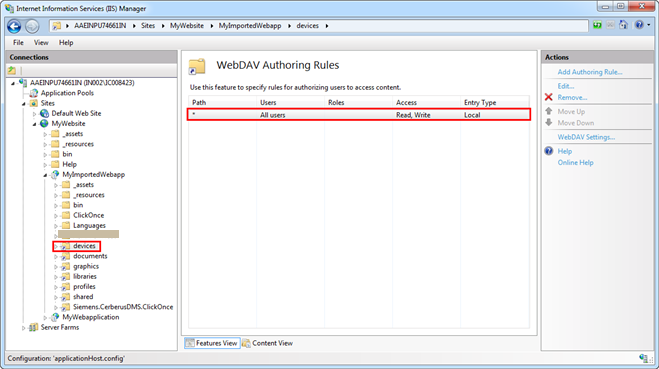Image resolution: width=659 pixels, height=369 pixels.
Task: Switch to the Content View tab
Action: [x=268, y=343]
